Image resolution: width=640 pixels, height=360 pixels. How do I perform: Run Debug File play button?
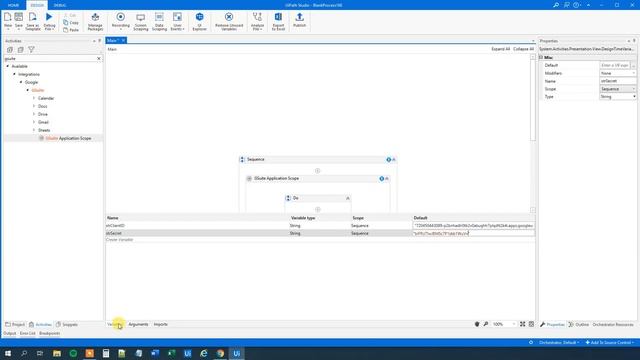click(x=49, y=17)
